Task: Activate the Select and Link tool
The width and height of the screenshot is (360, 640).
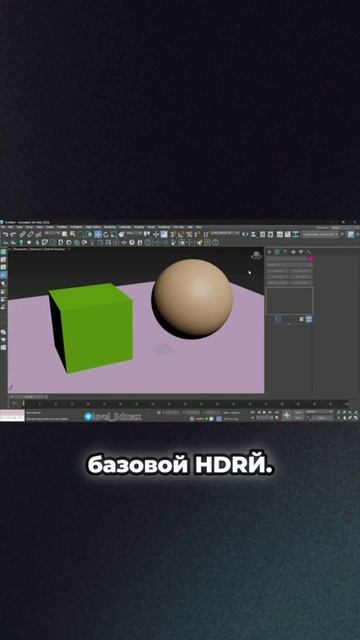Action: pyautogui.click(x=22, y=234)
